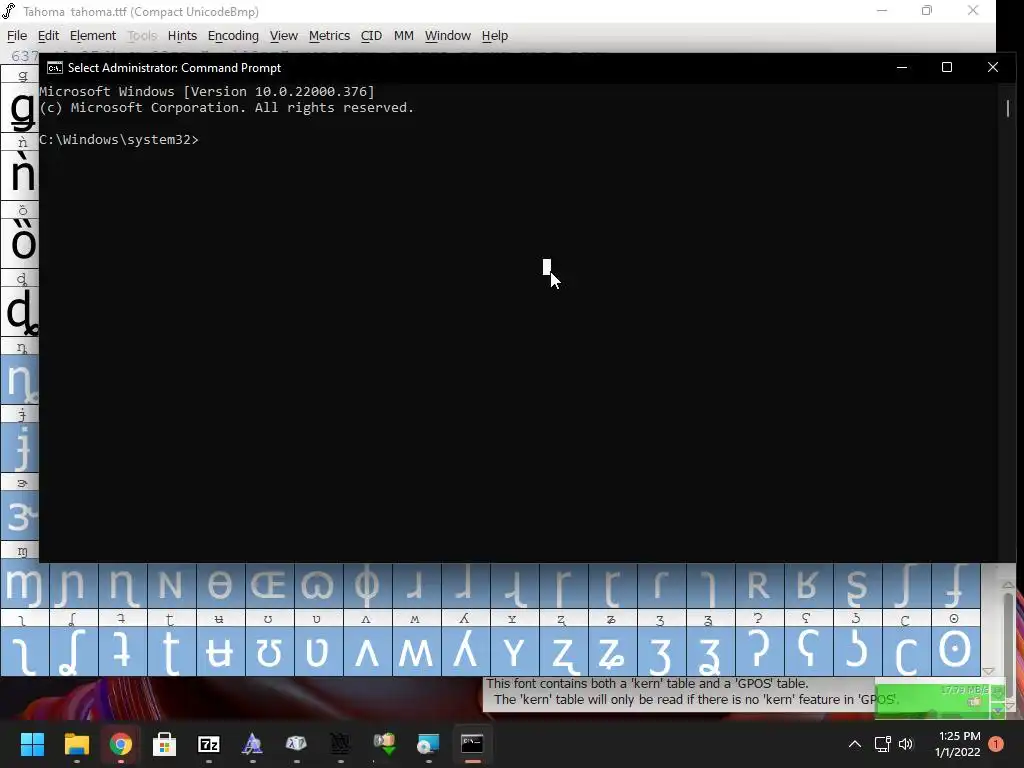The image size is (1024, 768).
Task: Open the Metrics menu in FontForge
Action: (329, 36)
